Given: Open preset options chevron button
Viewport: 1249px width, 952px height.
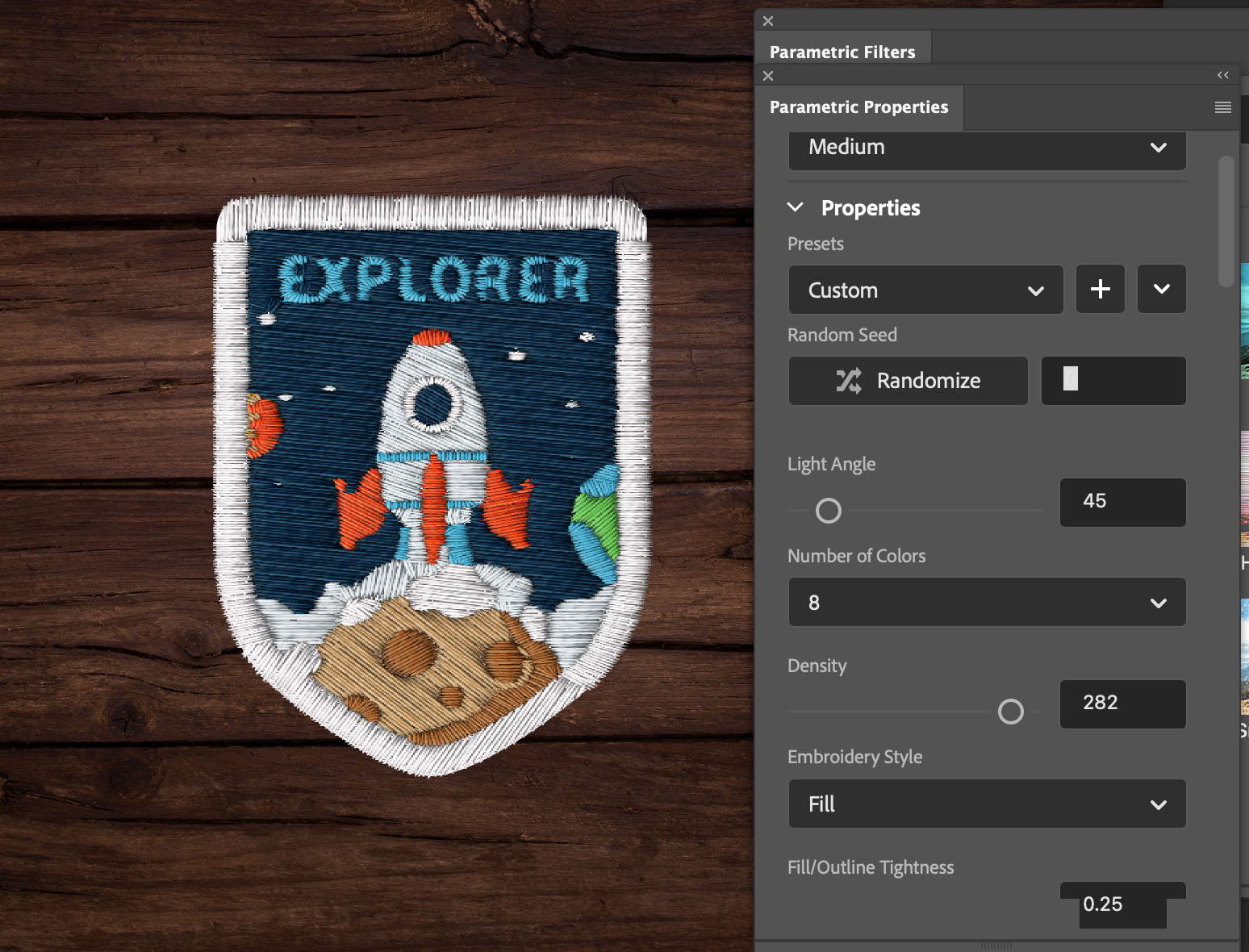Looking at the screenshot, I should (x=1162, y=289).
